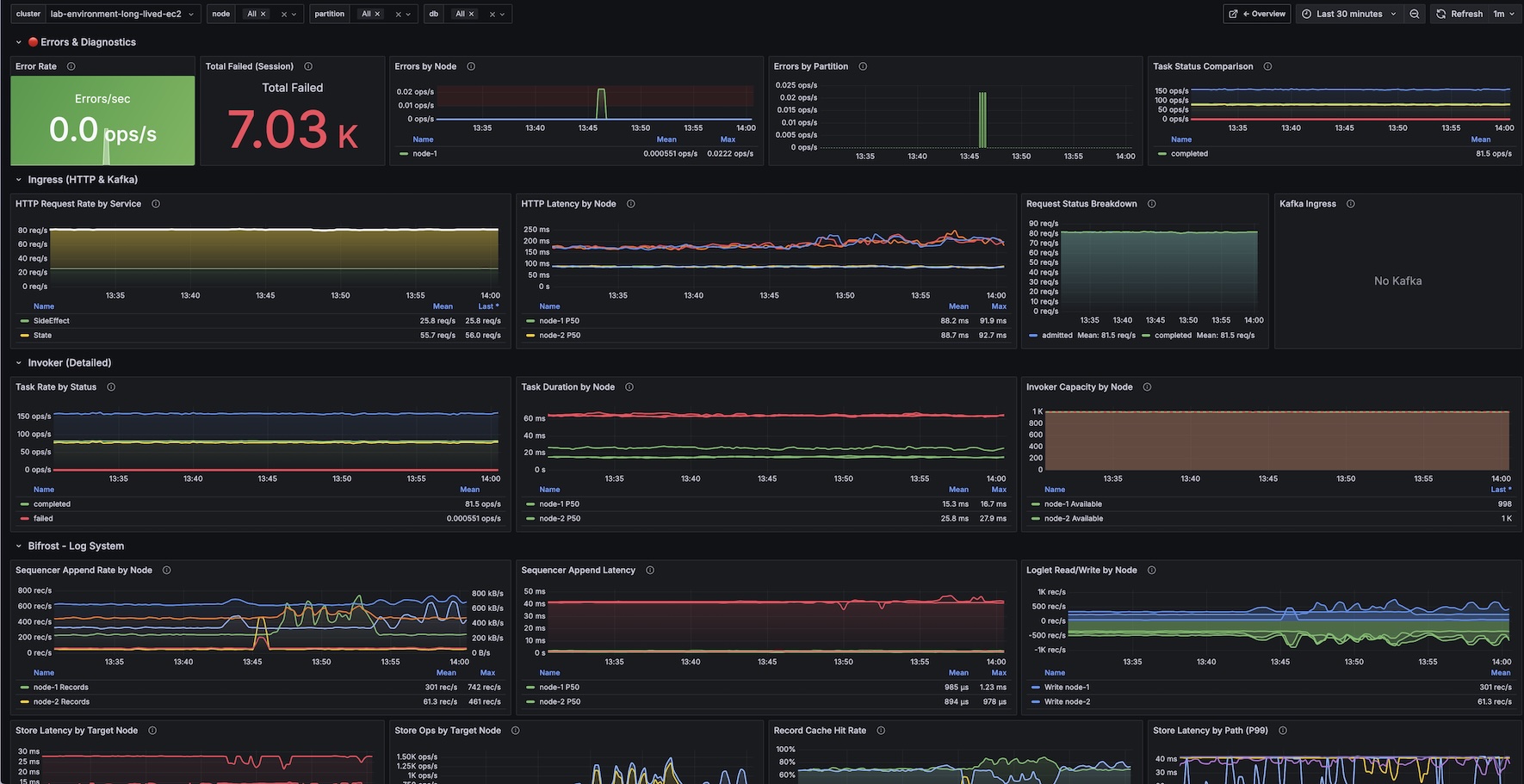Screen dimensions: 1524x784
Task: Remove the All tag from partition filter
Action: tap(377, 14)
